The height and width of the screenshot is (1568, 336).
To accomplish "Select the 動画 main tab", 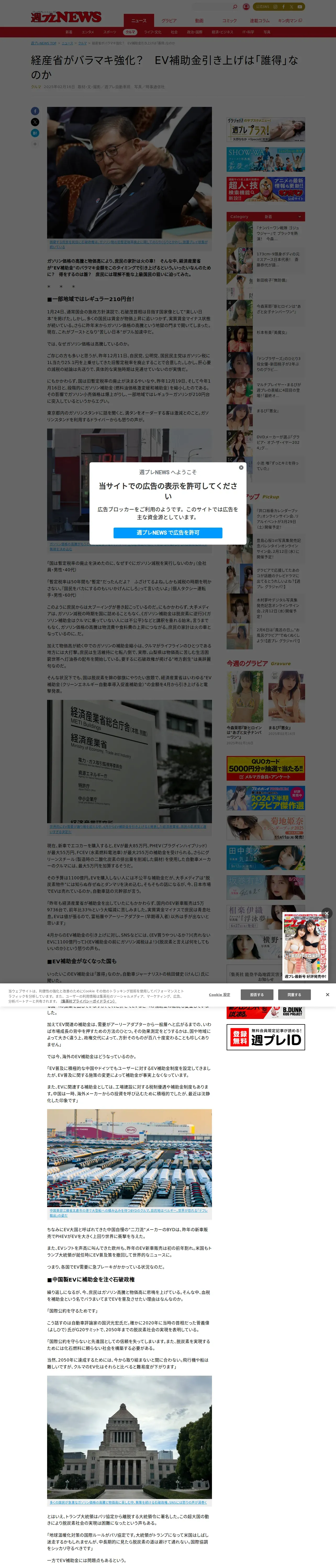I will point(199,21).
